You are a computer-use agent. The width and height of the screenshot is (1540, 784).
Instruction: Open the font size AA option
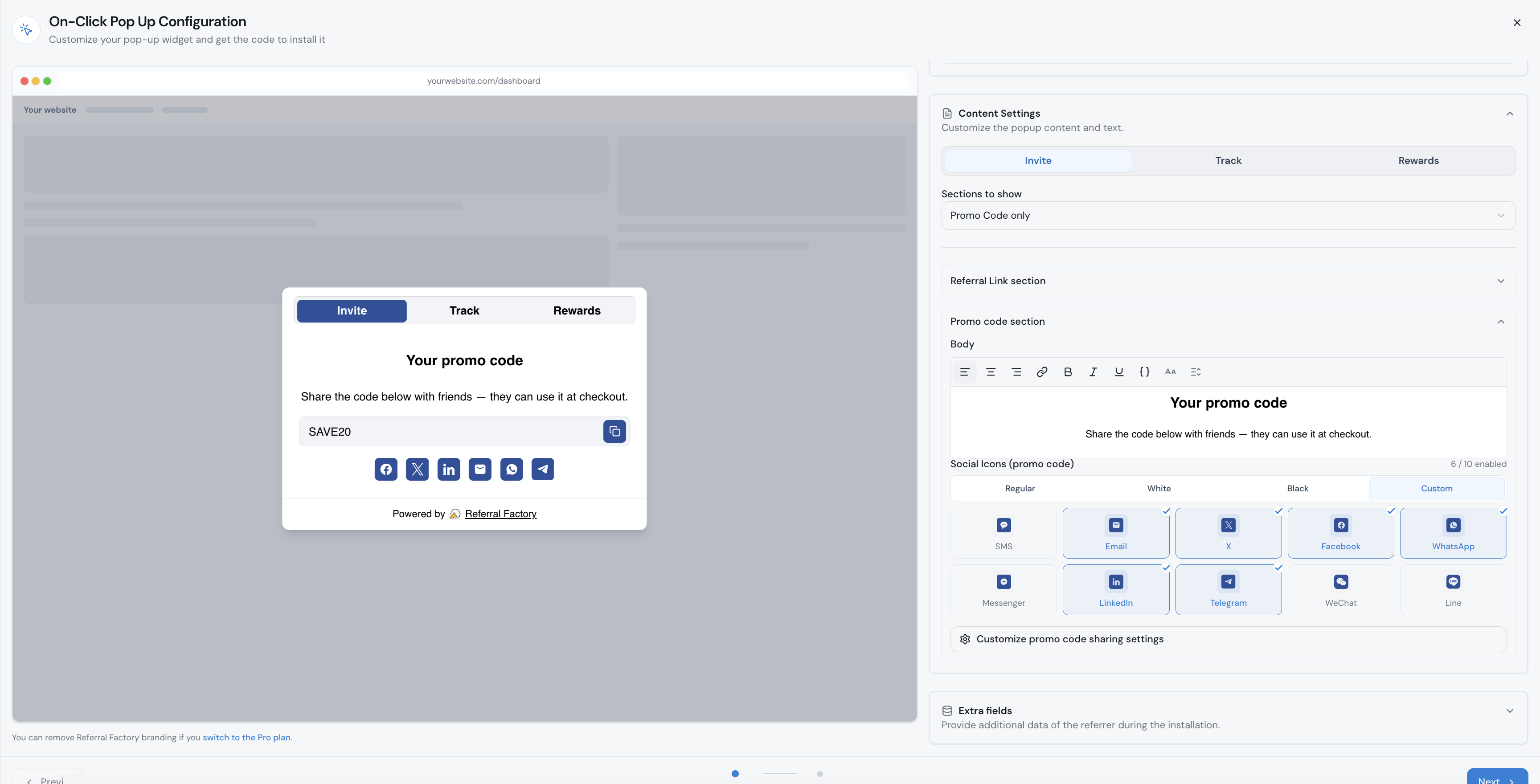click(x=1171, y=372)
